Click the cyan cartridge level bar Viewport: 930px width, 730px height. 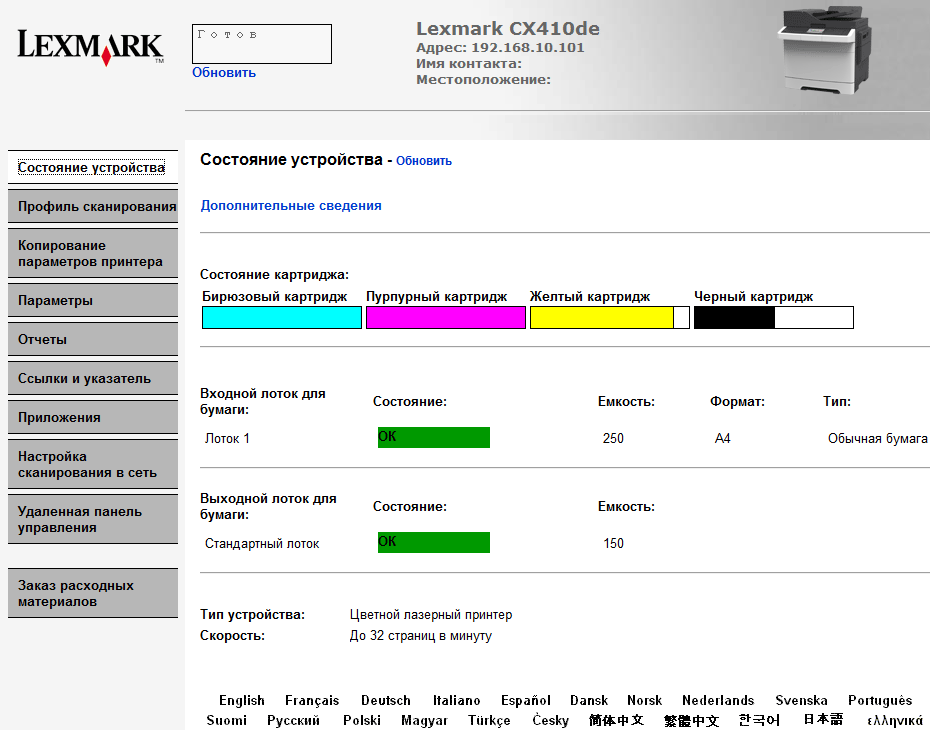point(282,317)
